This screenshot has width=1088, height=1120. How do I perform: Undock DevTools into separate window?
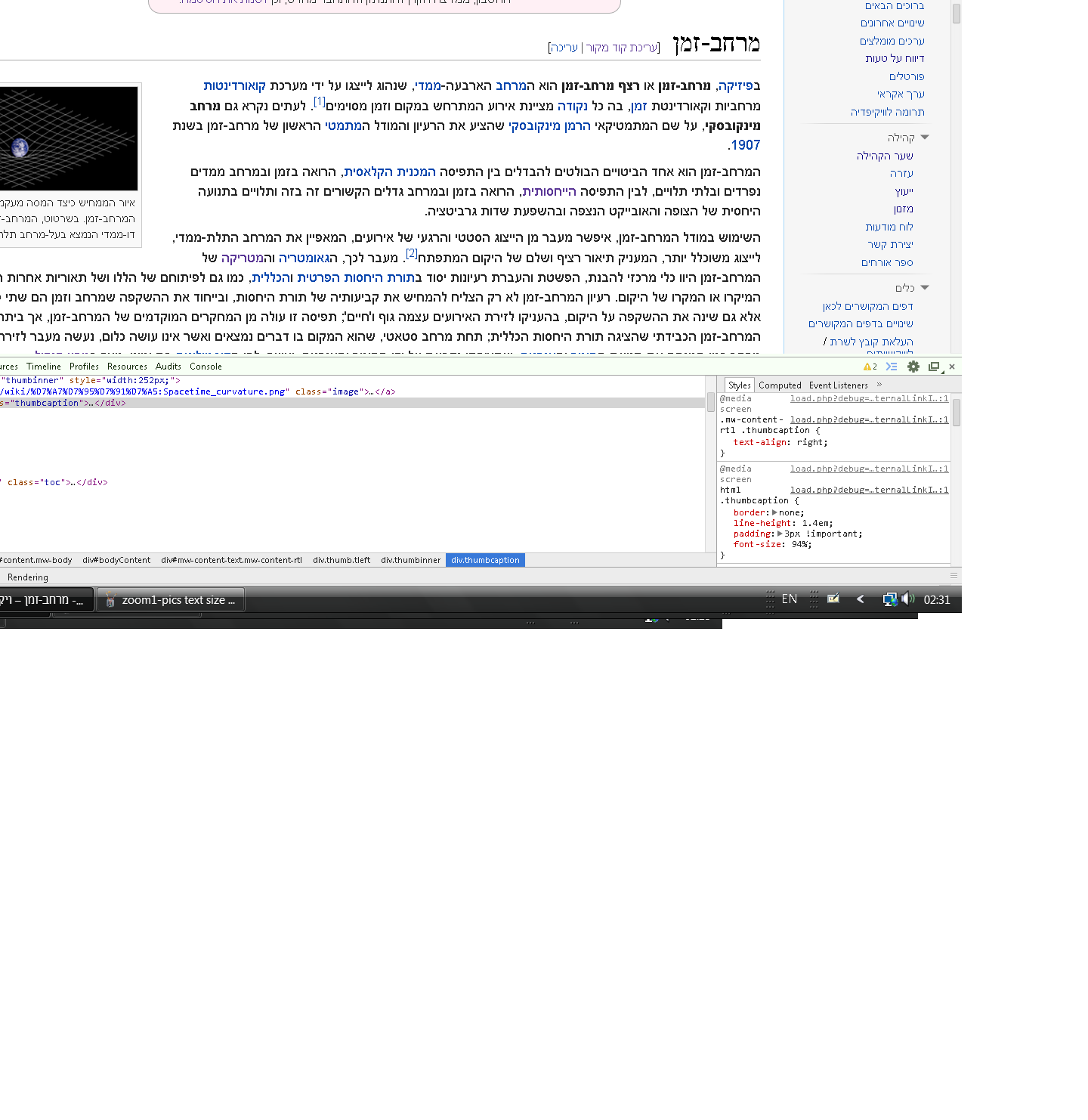(935, 367)
